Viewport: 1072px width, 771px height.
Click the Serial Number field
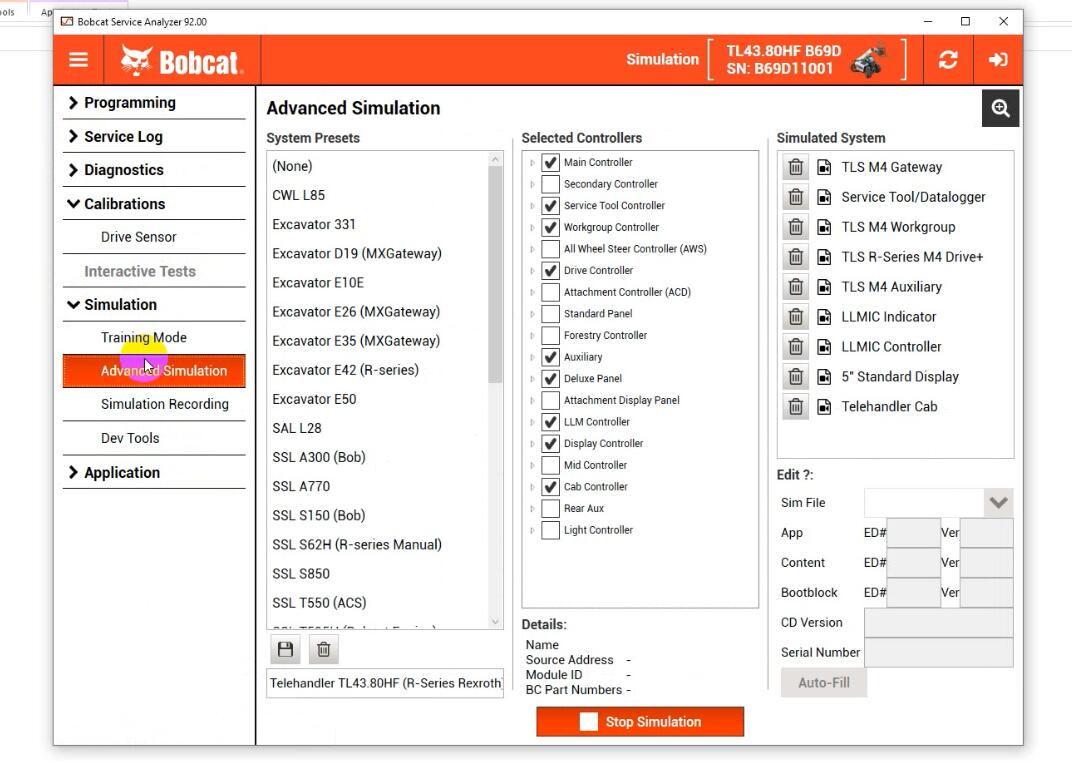tap(939, 653)
